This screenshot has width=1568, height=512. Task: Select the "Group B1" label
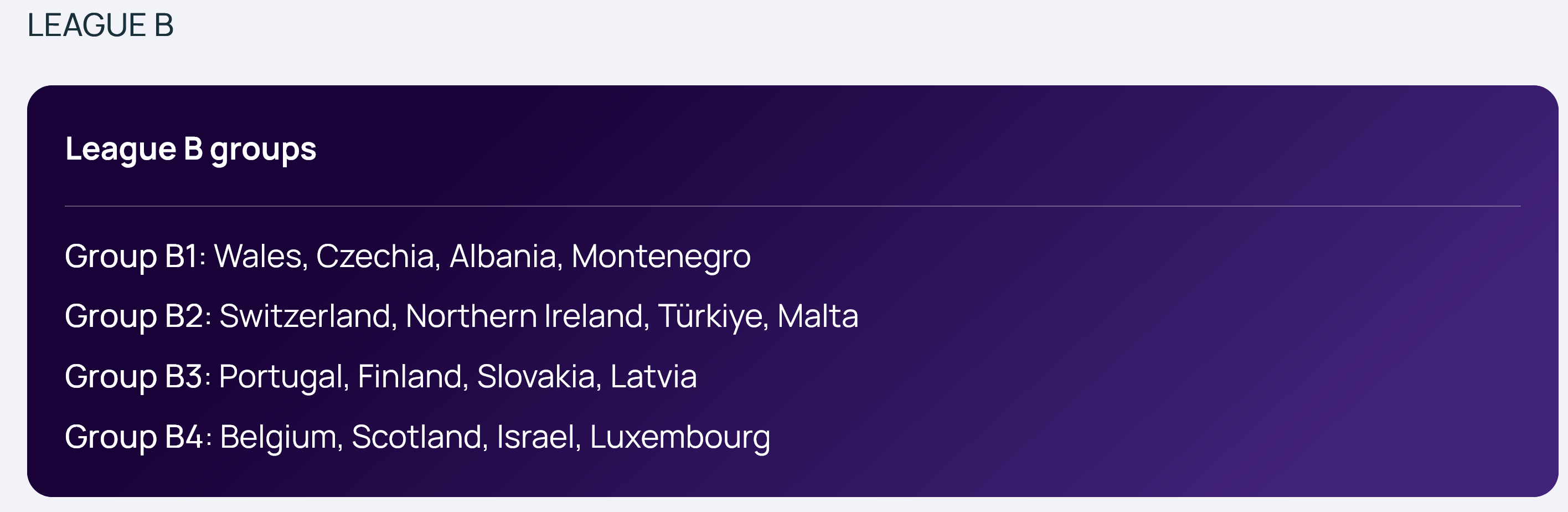click(131, 256)
